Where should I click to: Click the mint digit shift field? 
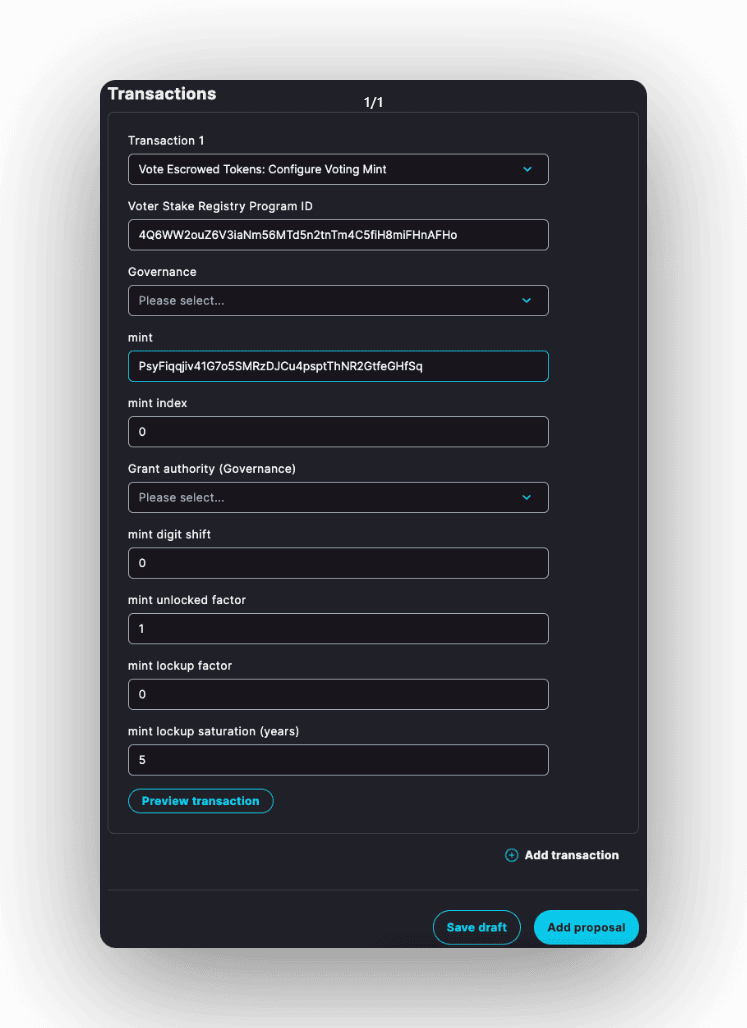338,563
